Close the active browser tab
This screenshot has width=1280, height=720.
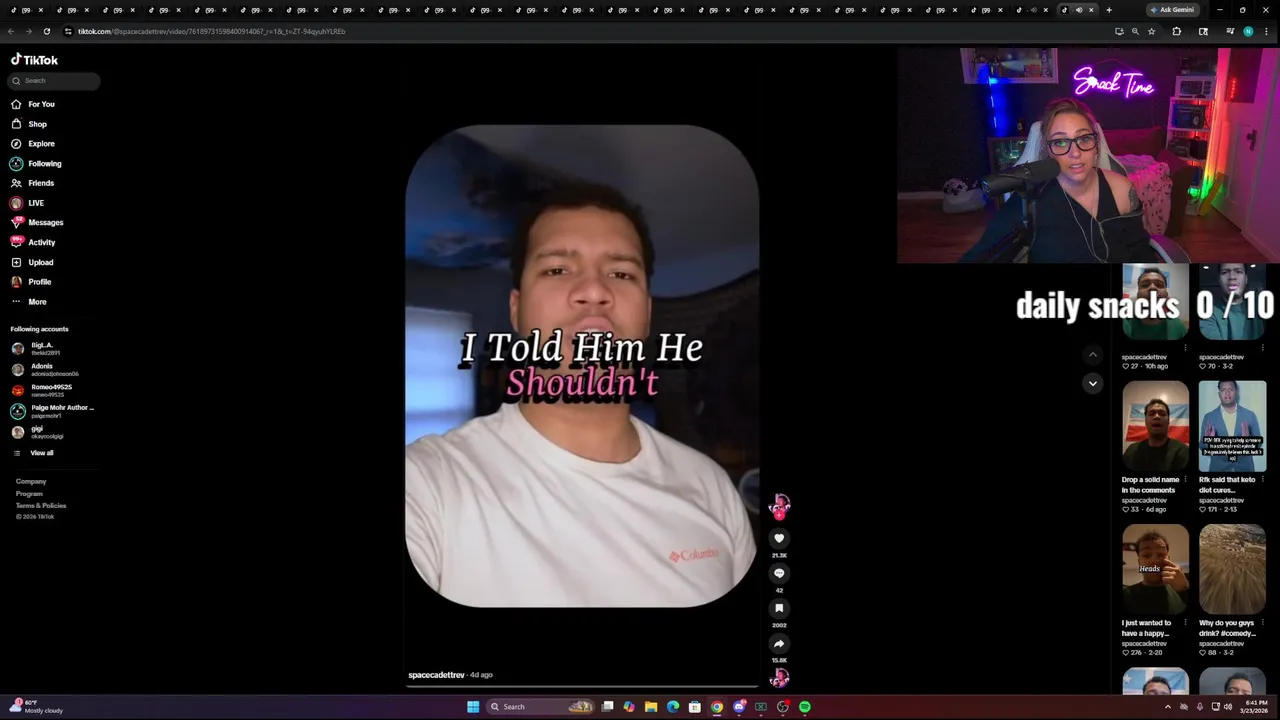[1091, 10]
